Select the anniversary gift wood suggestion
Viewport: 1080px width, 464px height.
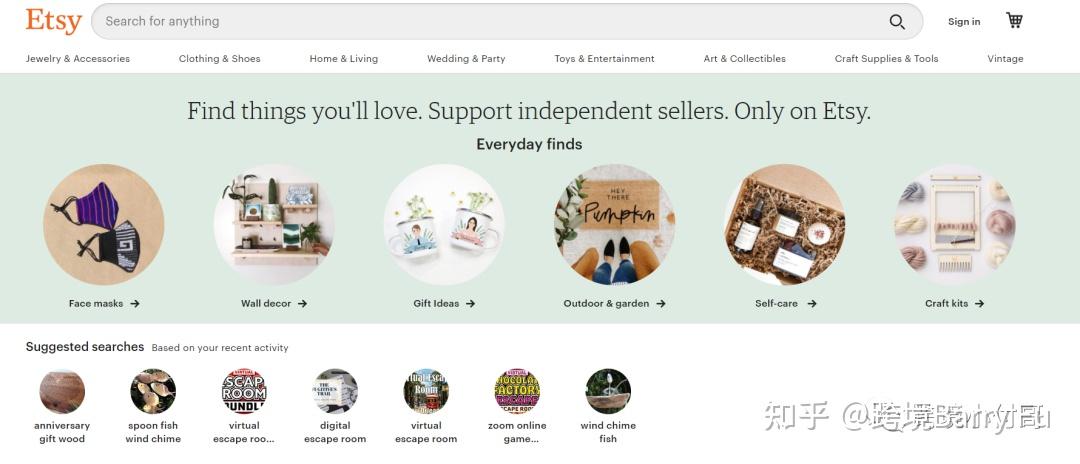pos(62,392)
